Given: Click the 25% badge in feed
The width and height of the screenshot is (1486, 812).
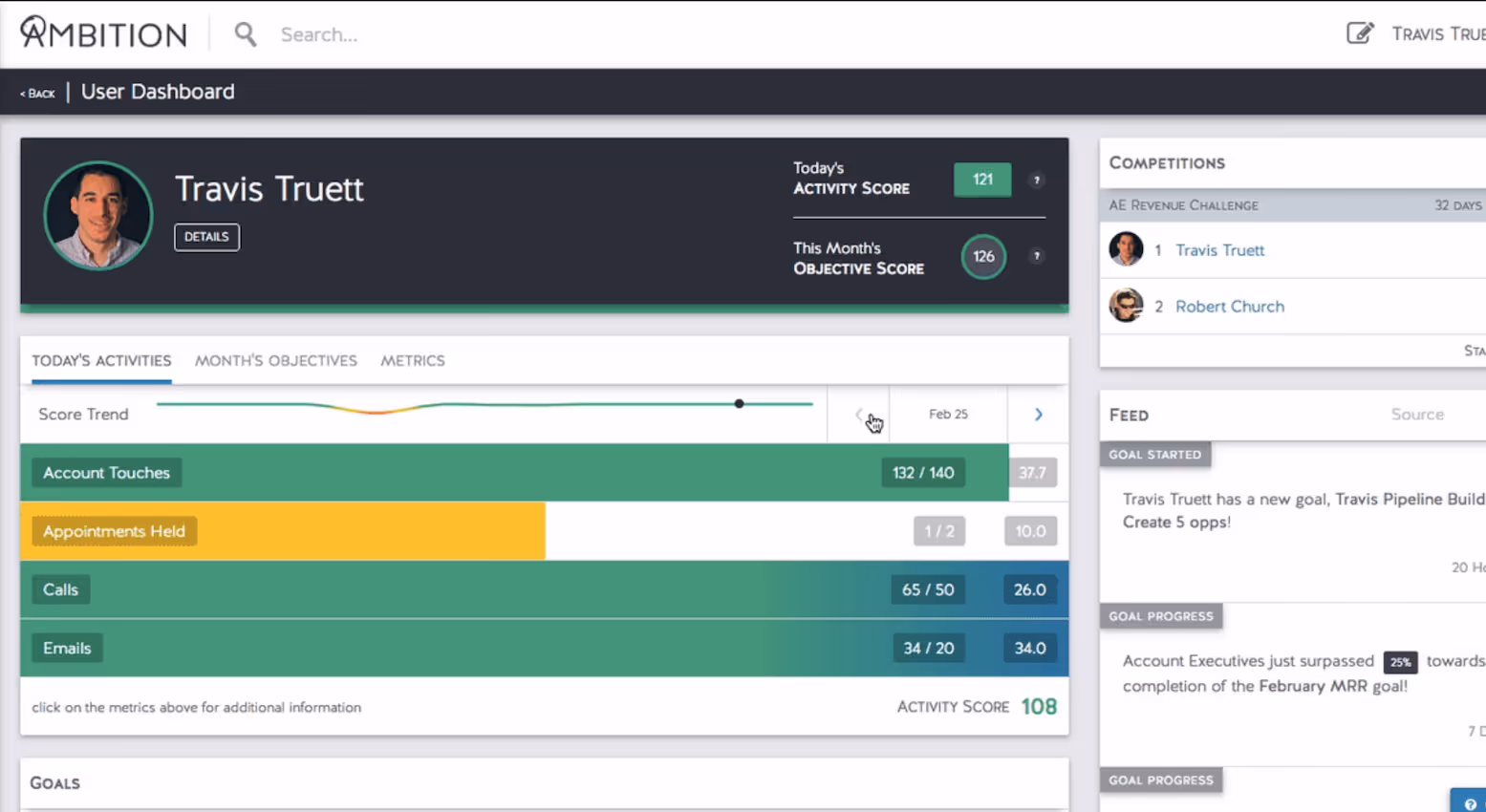Looking at the screenshot, I should tap(1400, 662).
